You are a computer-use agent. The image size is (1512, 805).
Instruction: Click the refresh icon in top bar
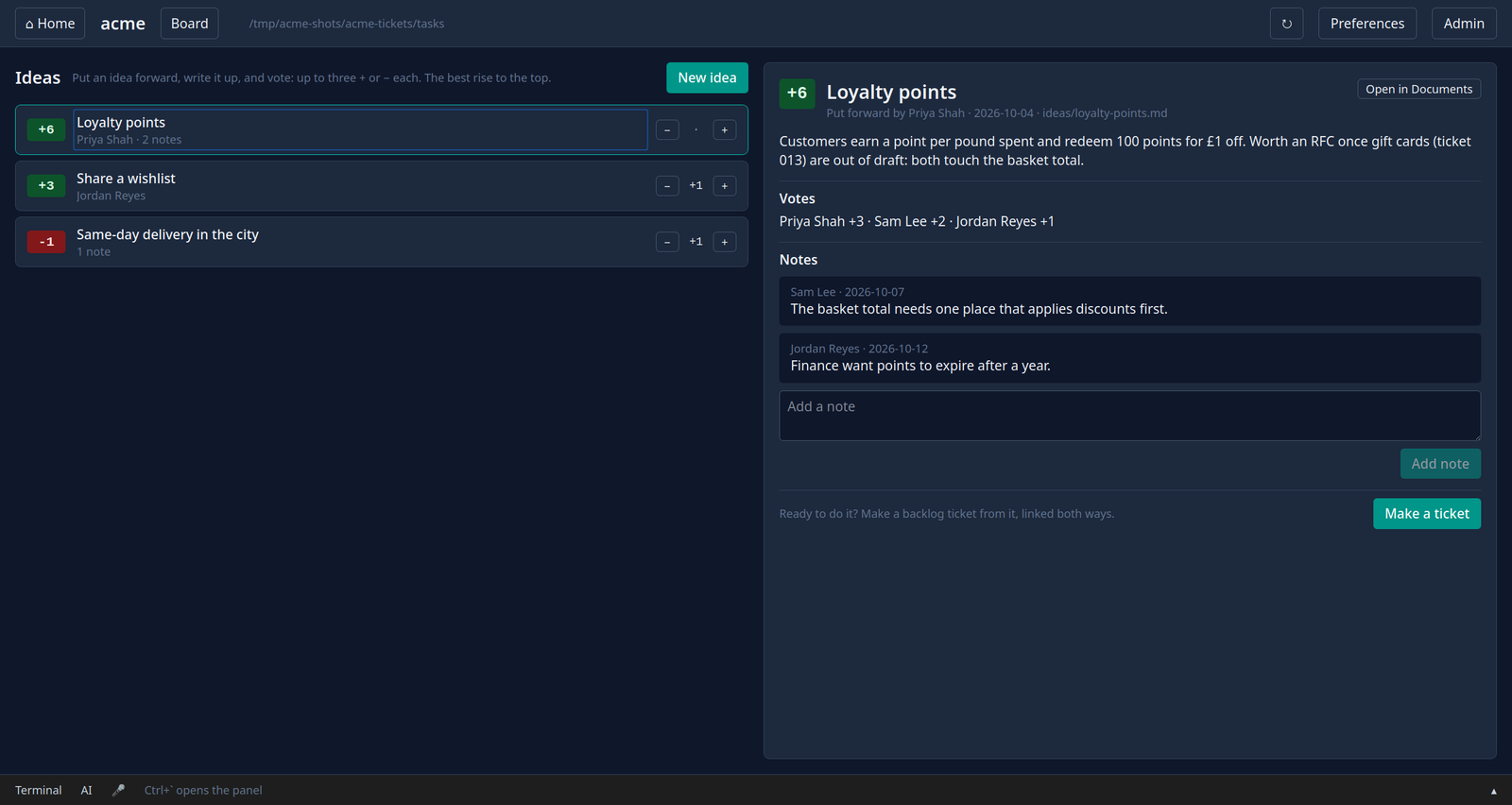(1286, 24)
